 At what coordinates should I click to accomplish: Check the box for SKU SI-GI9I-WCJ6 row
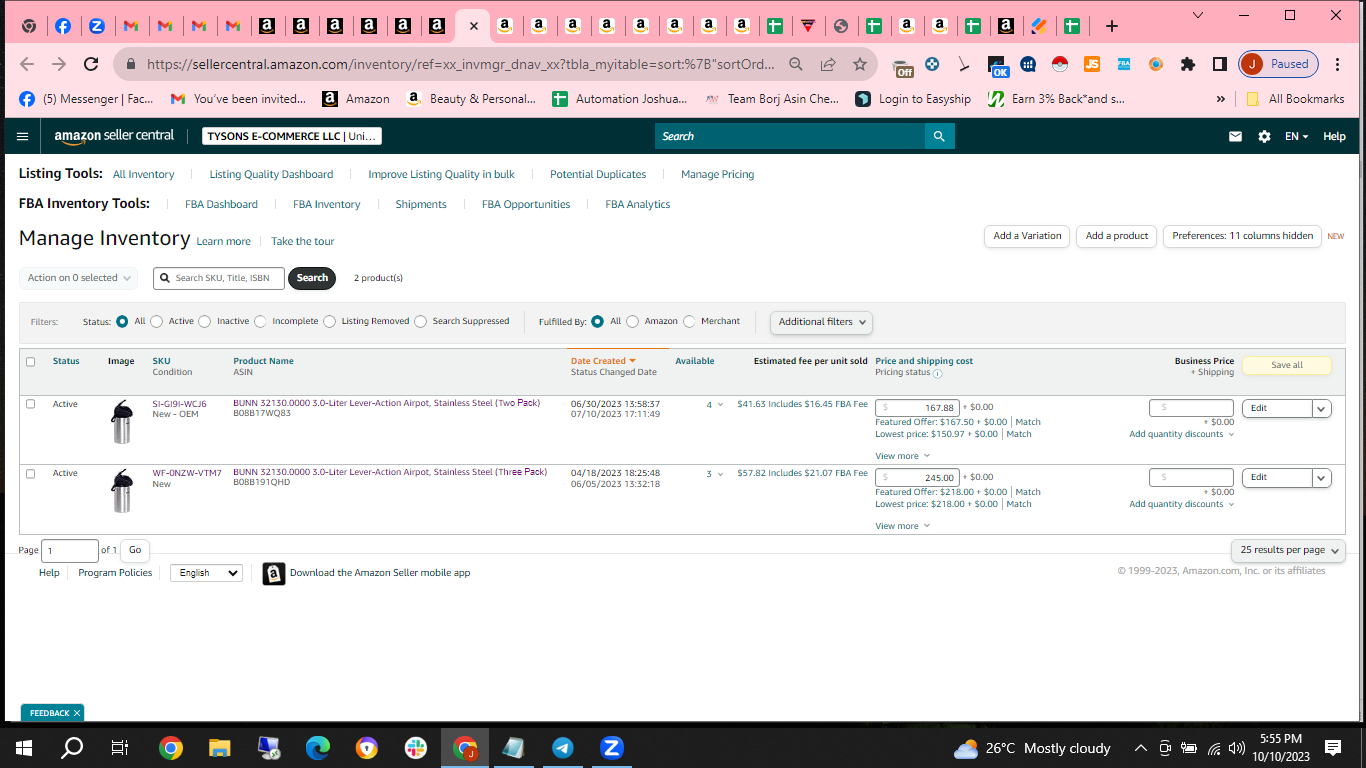pos(30,404)
